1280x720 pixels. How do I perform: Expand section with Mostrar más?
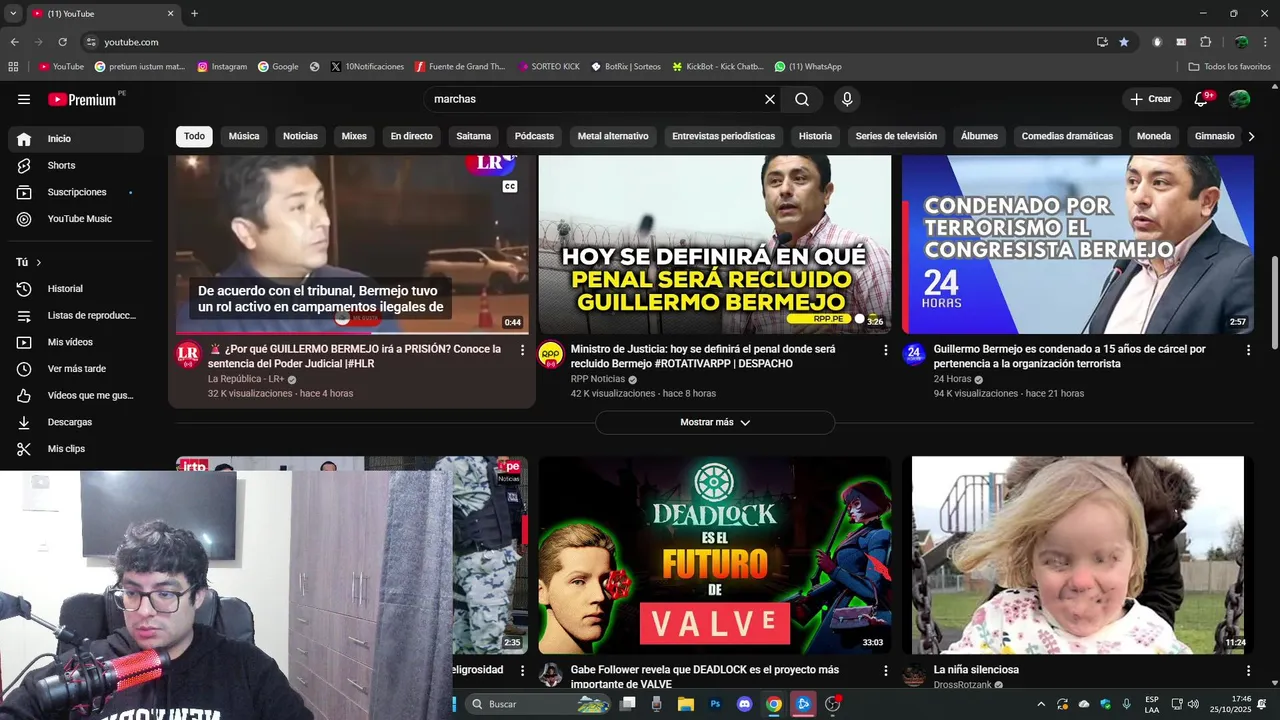pyautogui.click(x=715, y=422)
